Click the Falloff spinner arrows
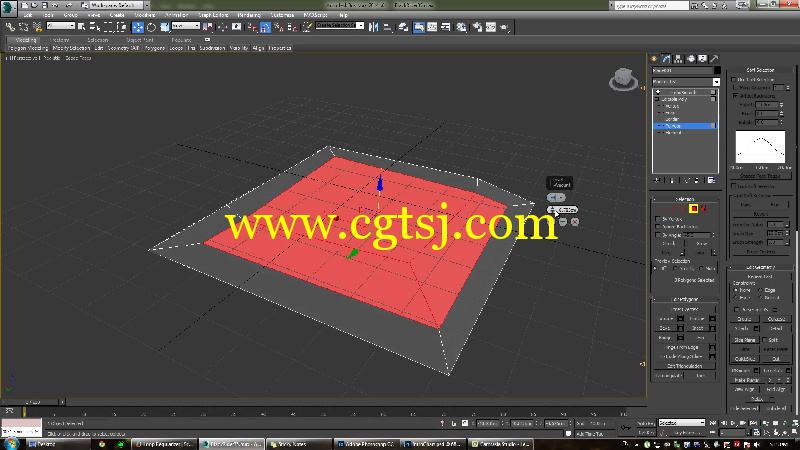The image size is (800, 450). tap(781, 105)
